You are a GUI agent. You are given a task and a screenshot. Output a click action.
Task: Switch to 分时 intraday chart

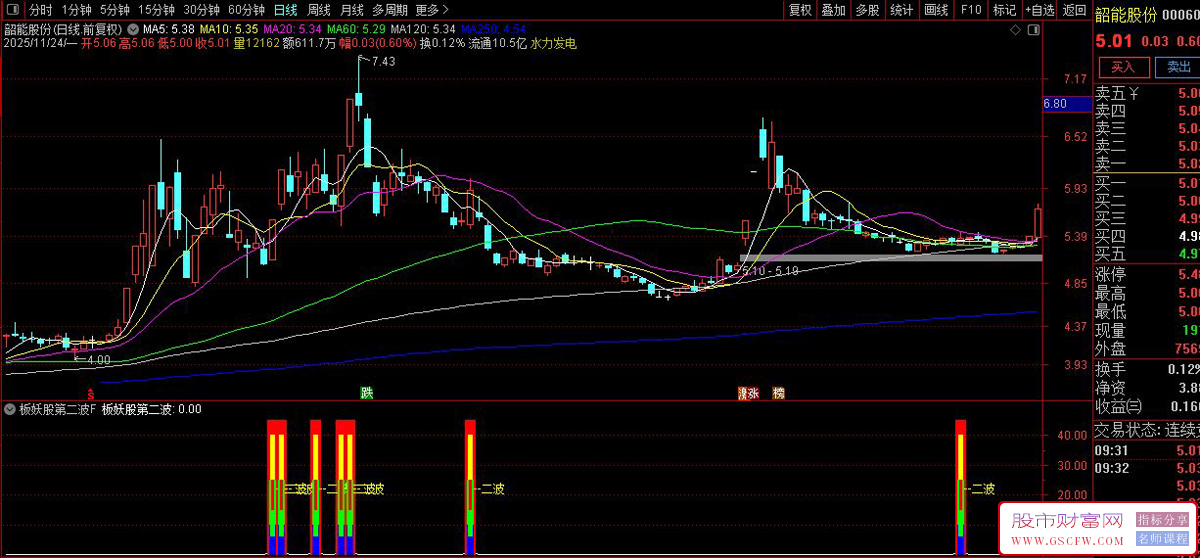(40, 10)
